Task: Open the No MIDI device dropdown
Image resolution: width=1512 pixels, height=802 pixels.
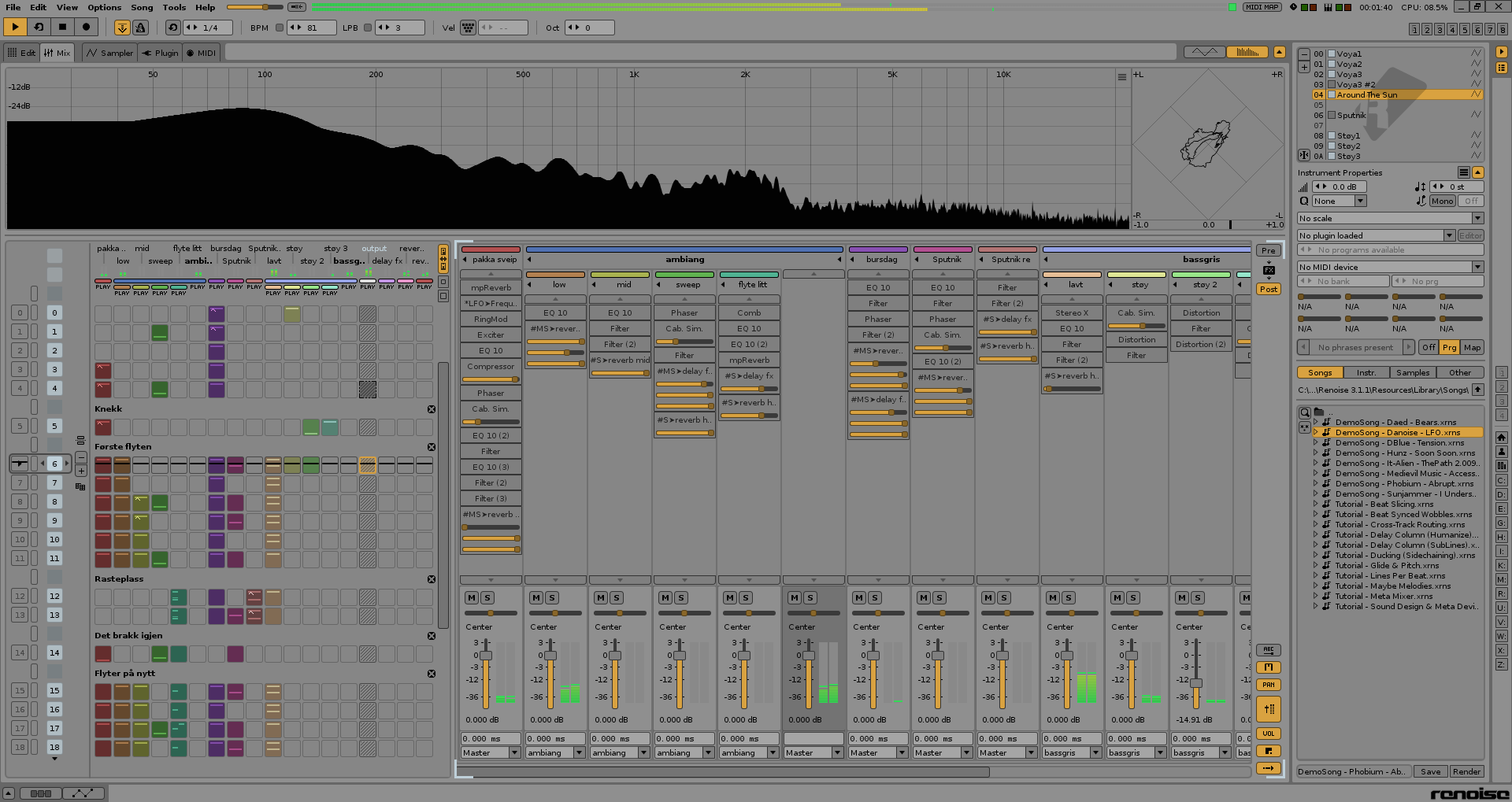Action: pos(1391,267)
